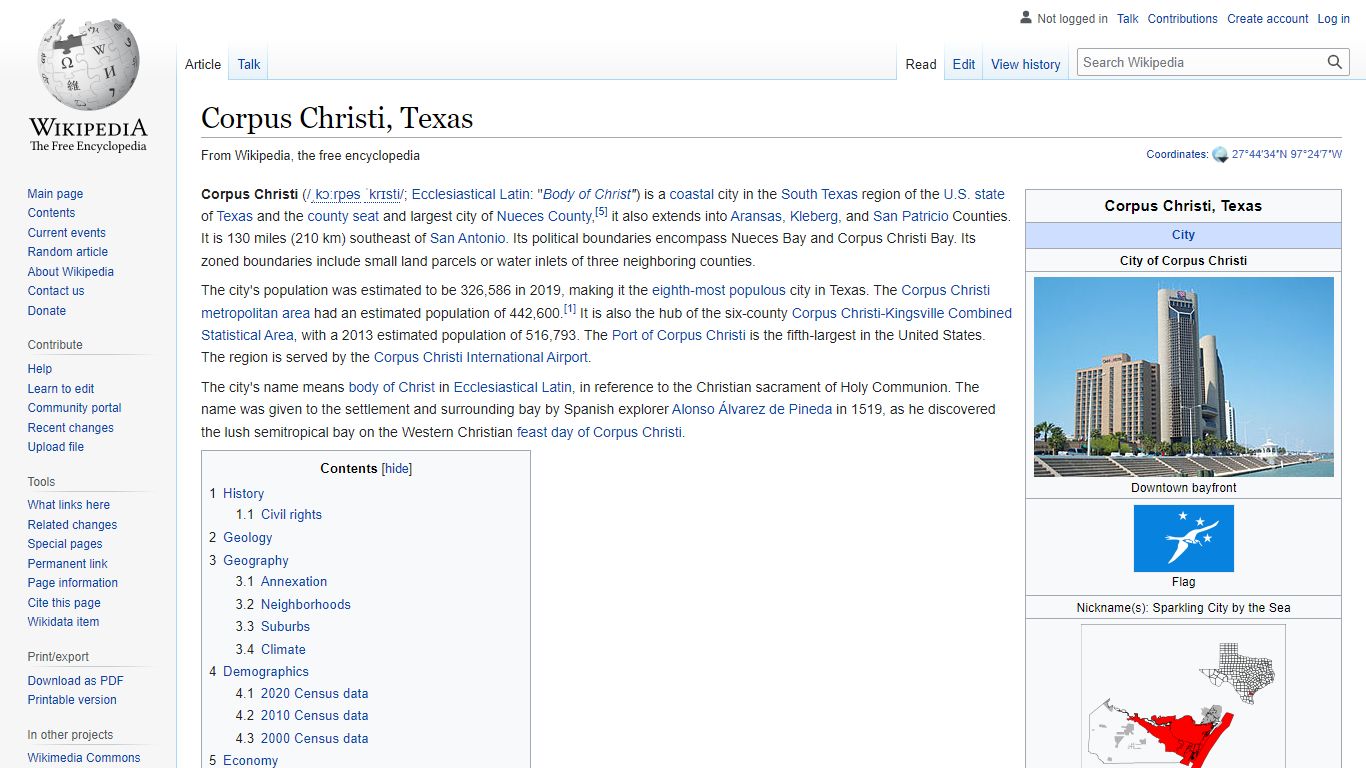Screen dimensions: 1366x768
Task: Click the coordinates globe icon
Action: point(1220,155)
